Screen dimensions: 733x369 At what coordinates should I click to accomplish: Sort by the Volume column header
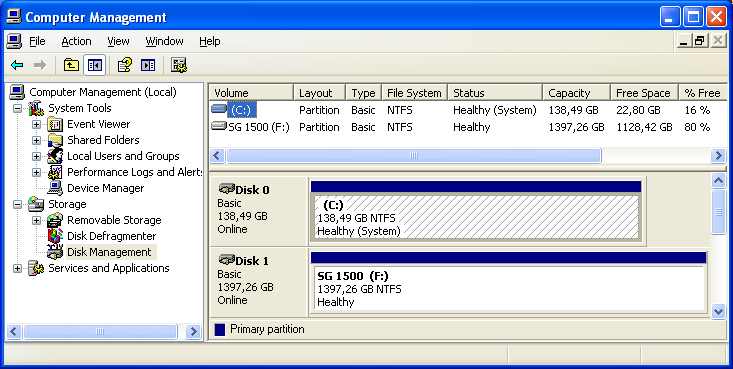click(252, 93)
